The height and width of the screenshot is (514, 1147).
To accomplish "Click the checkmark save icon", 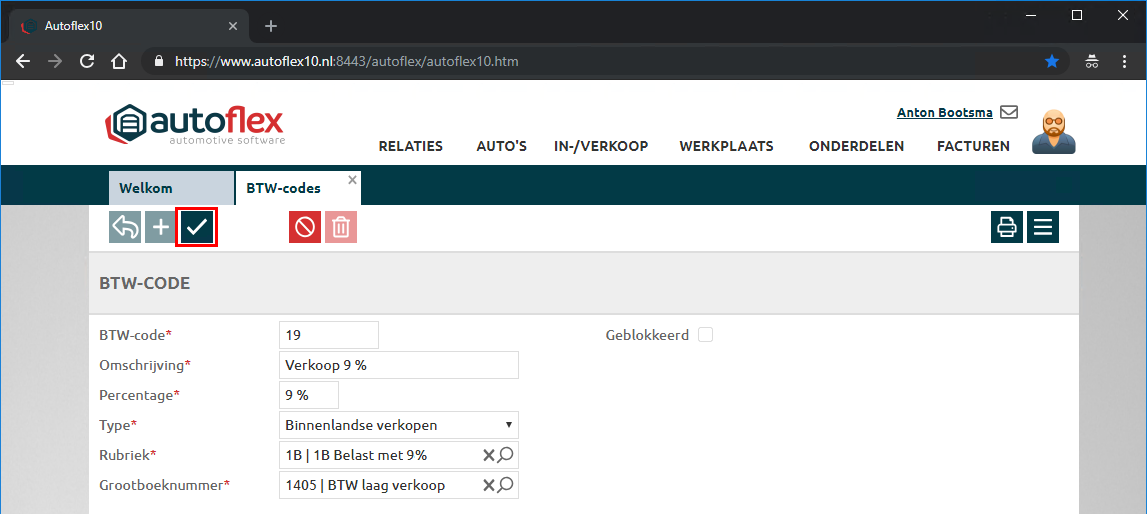I will pos(197,227).
